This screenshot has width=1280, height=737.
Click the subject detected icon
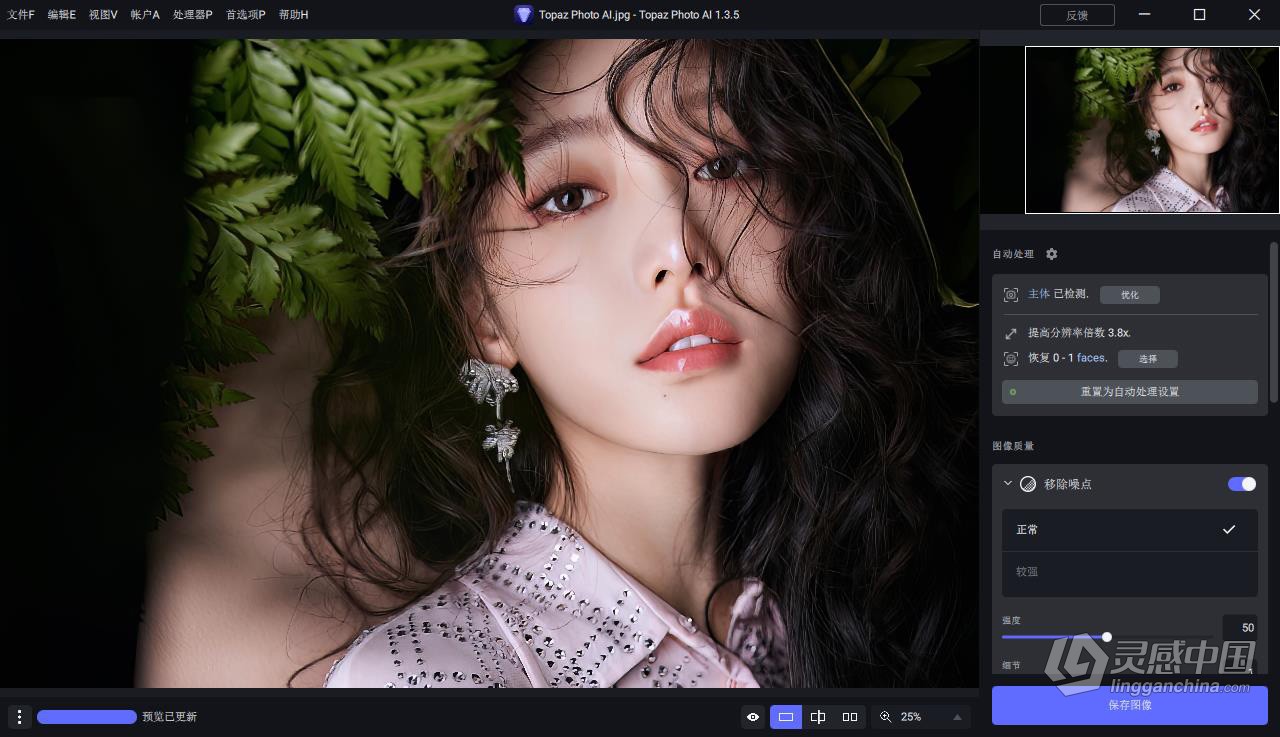1011,295
